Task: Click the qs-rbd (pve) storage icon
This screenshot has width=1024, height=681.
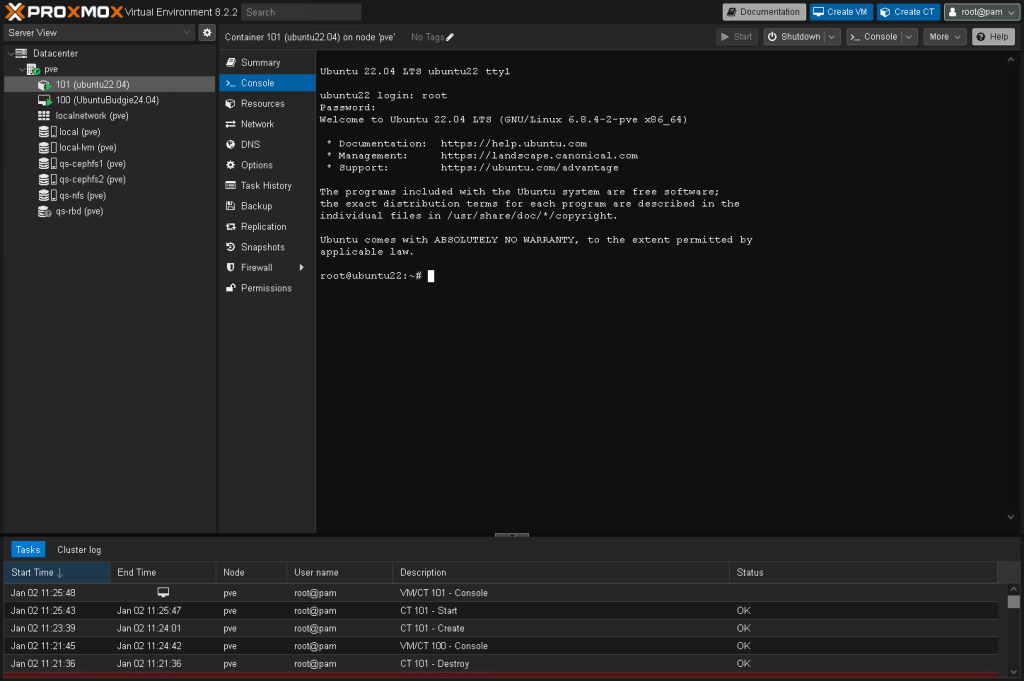Action: pyautogui.click(x=44, y=212)
